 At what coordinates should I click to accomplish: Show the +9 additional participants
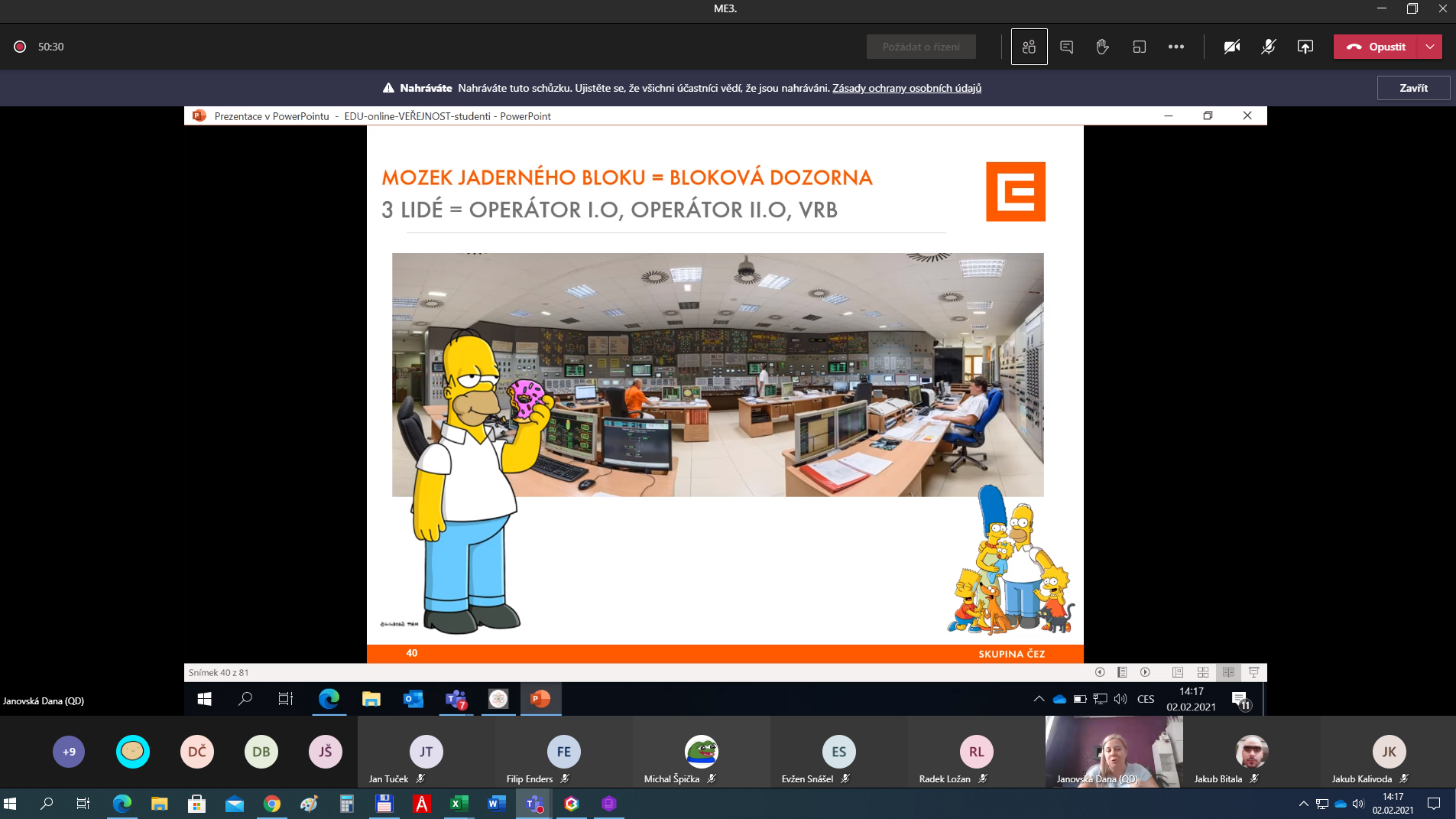pyautogui.click(x=69, y=752)
